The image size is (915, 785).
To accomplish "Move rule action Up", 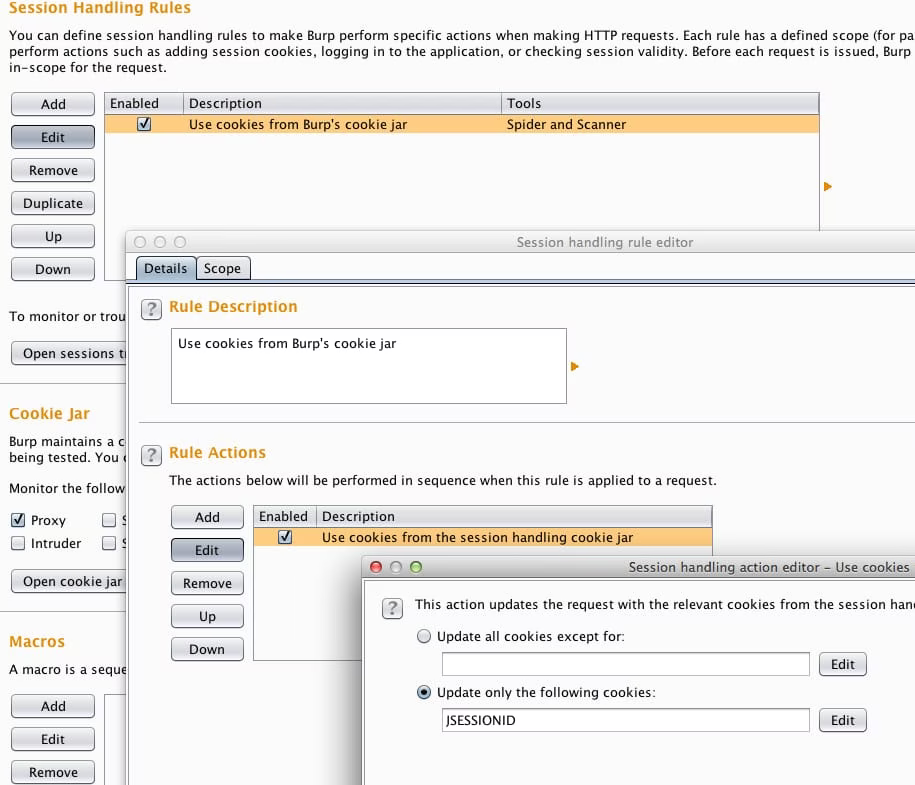I will coord(207,616).
